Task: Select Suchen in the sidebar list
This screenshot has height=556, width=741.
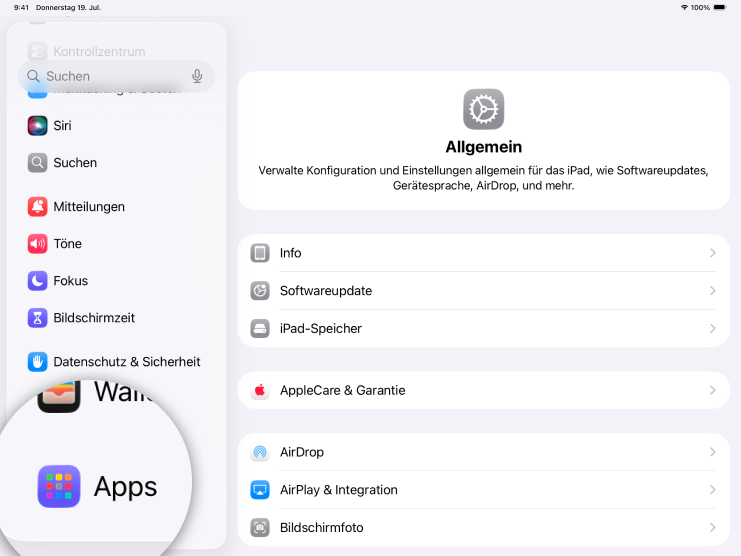Action: (75, 163)
